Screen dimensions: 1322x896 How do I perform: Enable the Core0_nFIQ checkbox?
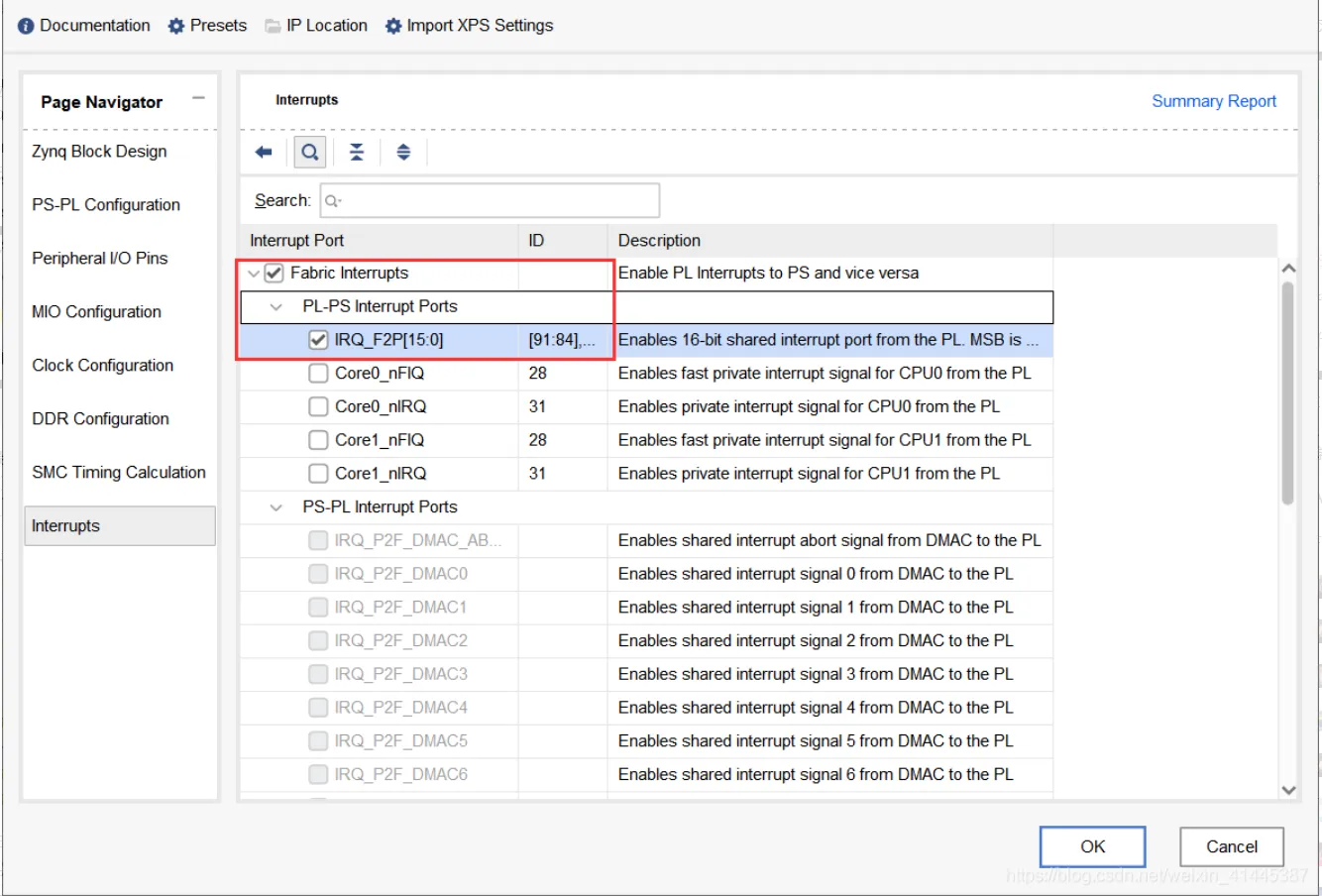coord(318,374)
